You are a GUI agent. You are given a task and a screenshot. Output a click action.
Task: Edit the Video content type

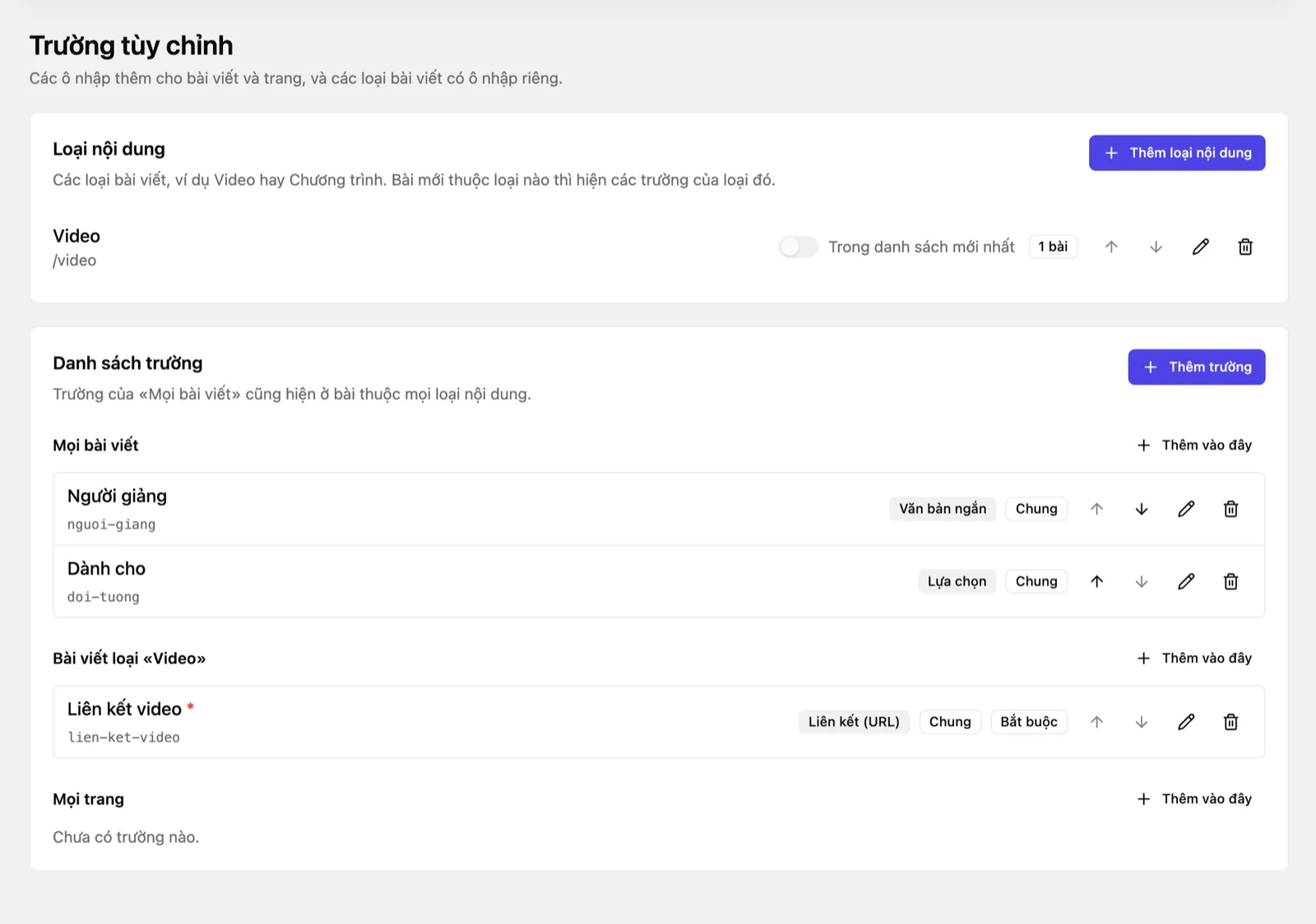pos(1201,247)
